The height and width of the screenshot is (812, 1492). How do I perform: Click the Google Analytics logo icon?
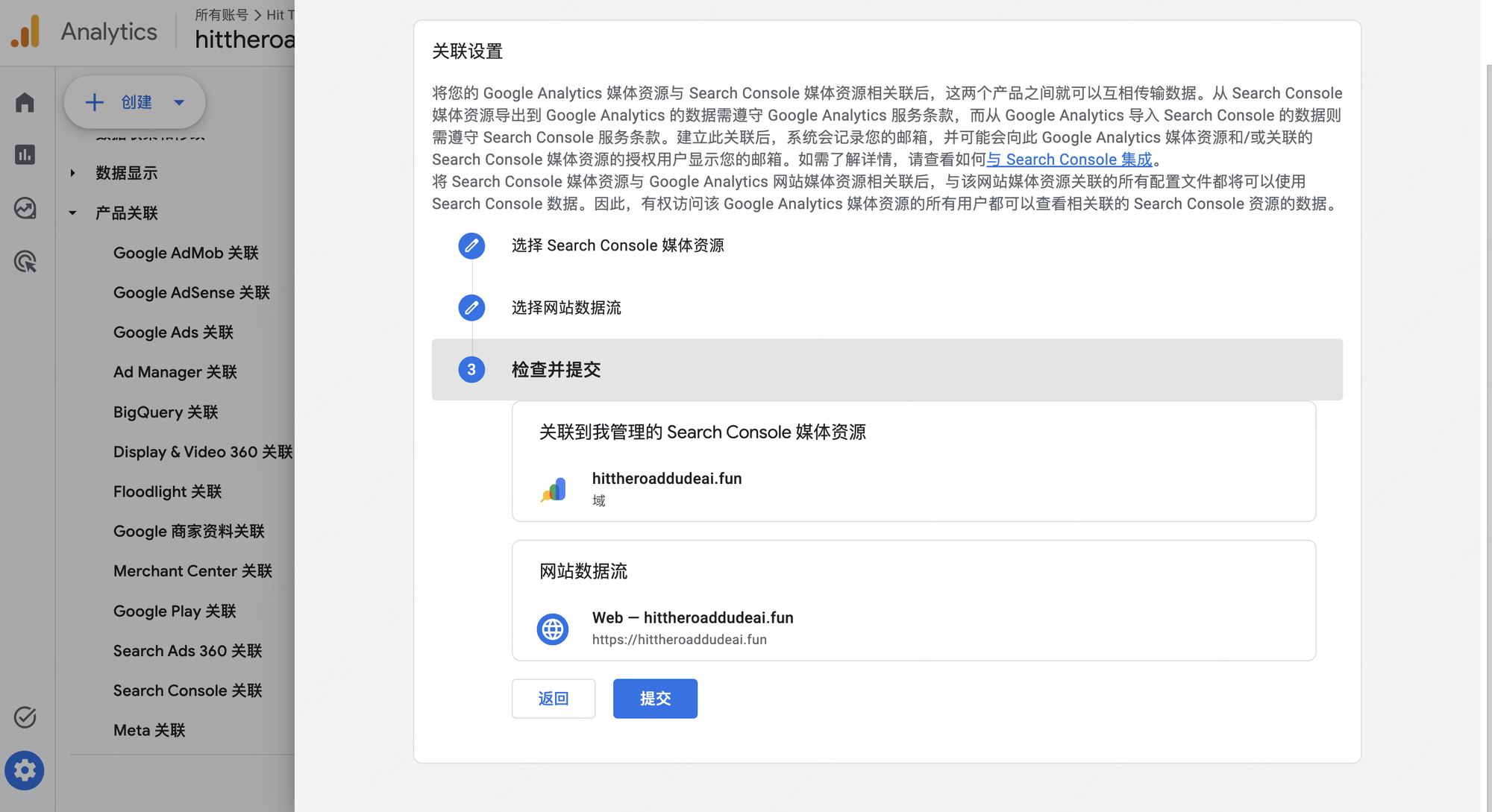pos(25,31)
